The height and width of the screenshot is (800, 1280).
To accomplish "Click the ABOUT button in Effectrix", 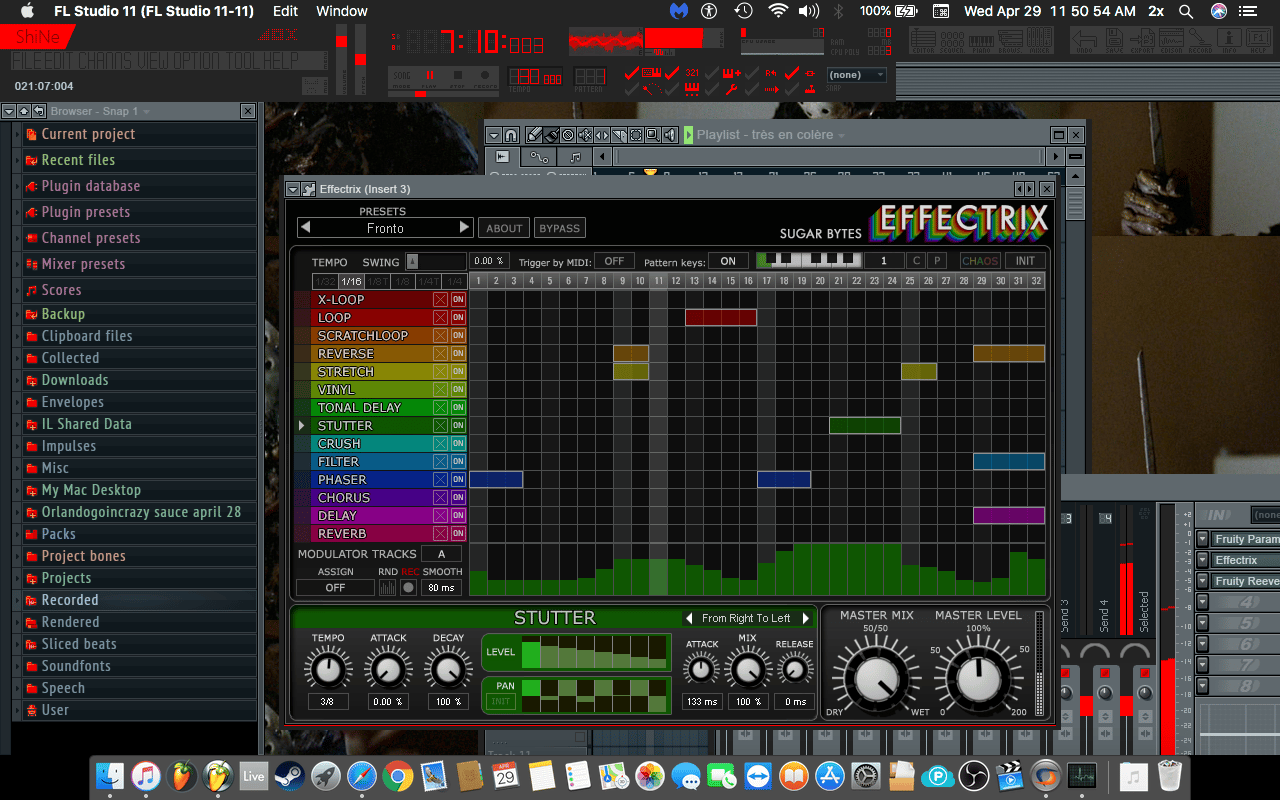I will pos(504,228).
